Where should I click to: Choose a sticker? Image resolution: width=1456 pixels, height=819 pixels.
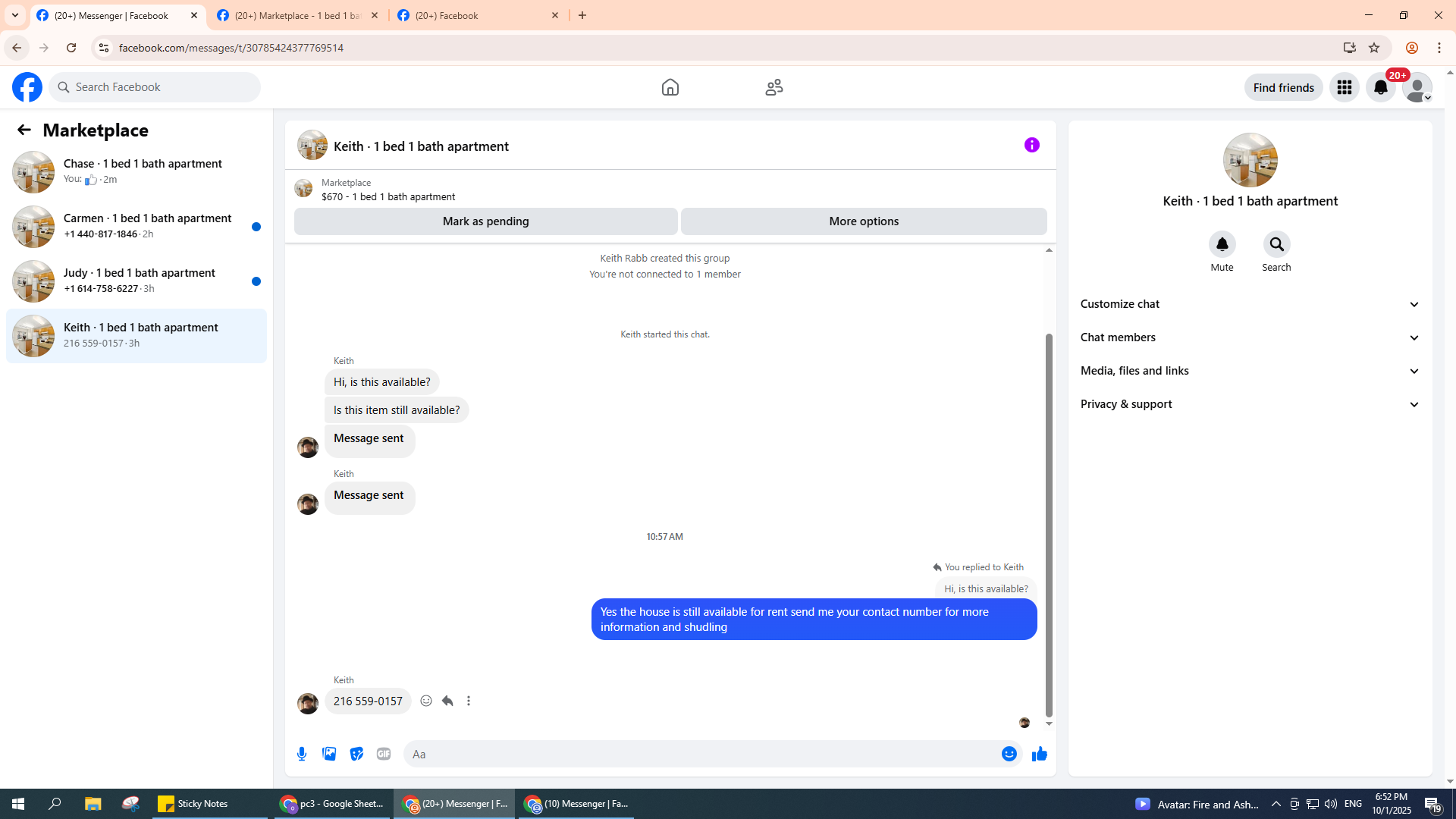point(356,754)
